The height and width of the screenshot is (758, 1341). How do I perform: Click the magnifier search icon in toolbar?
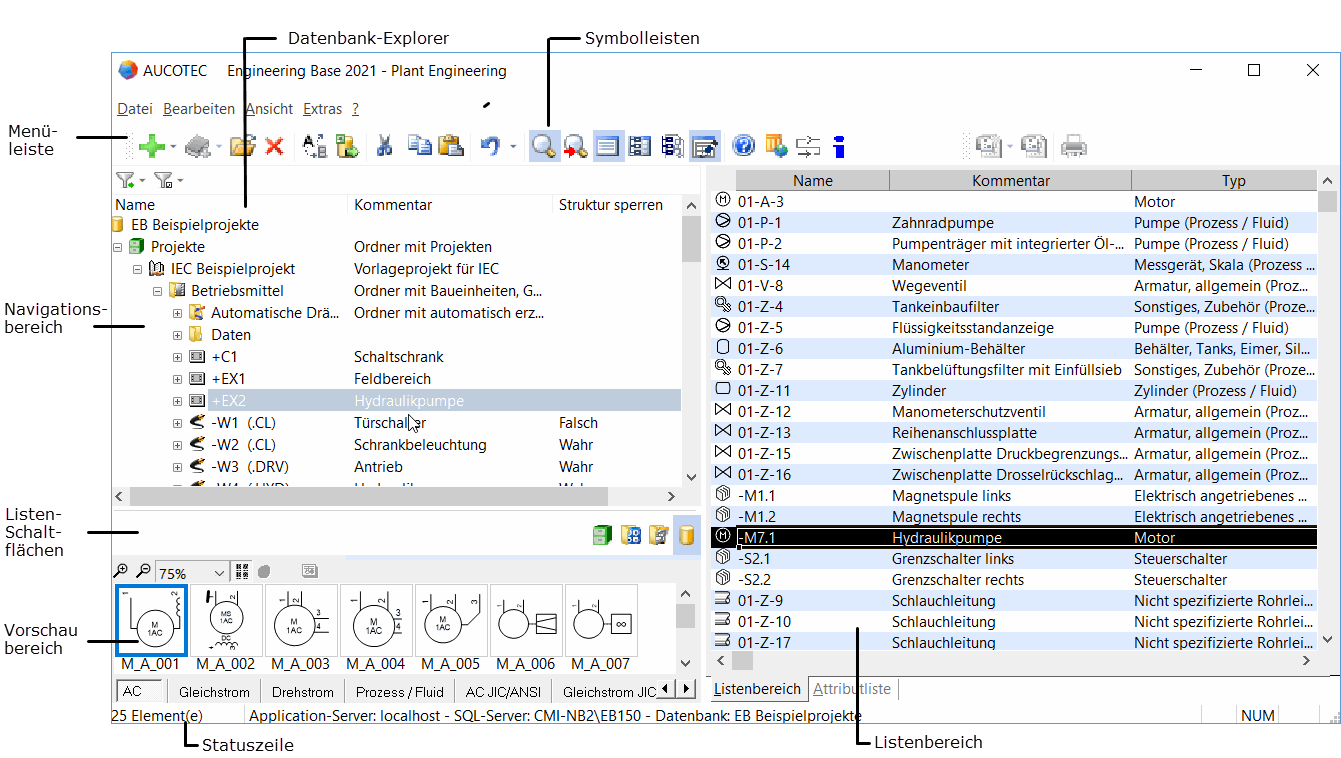(543, 147)
